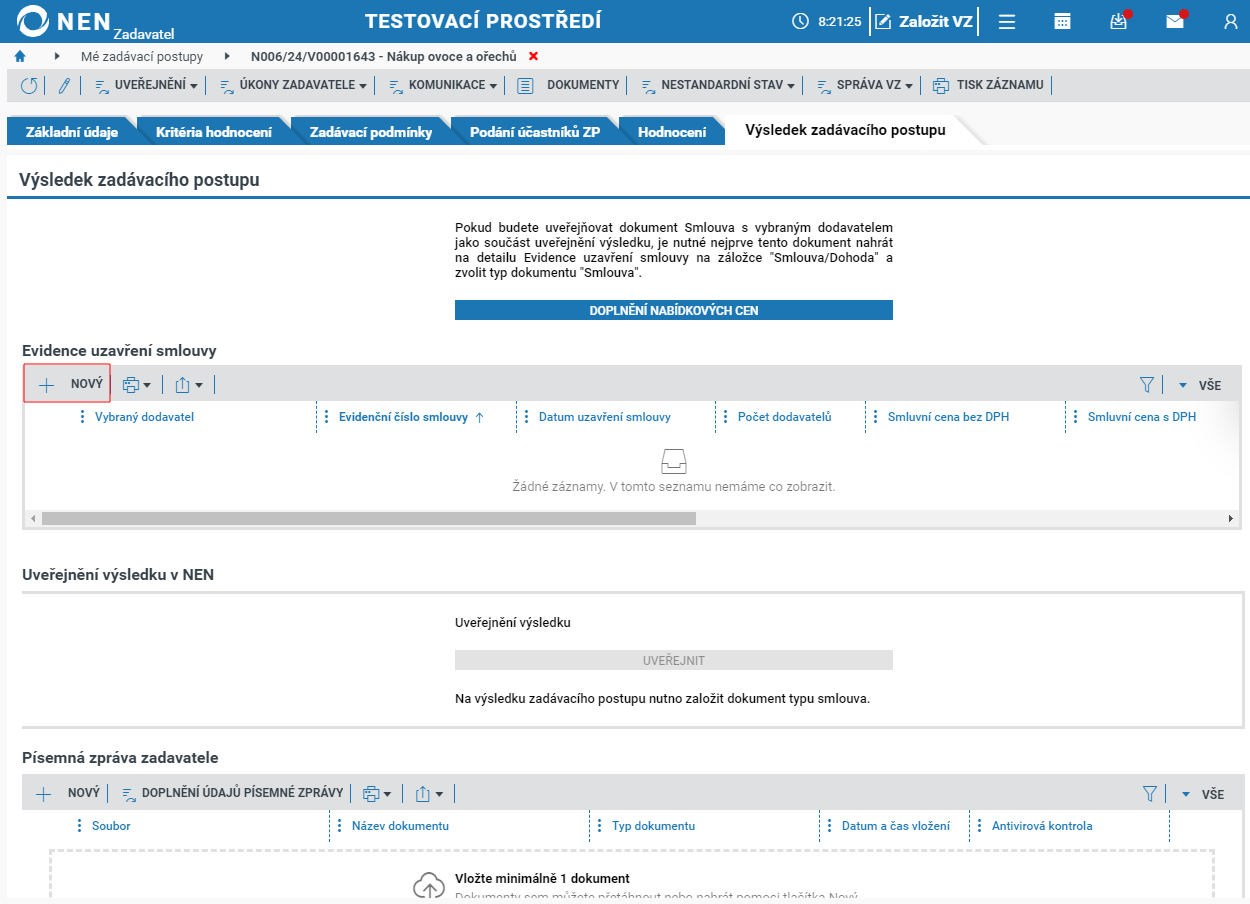Viewport: 1250px width, 904px height.
Task: Open the VŠE dropdown in Písemná zpráva
Action: pos(1201,794)
